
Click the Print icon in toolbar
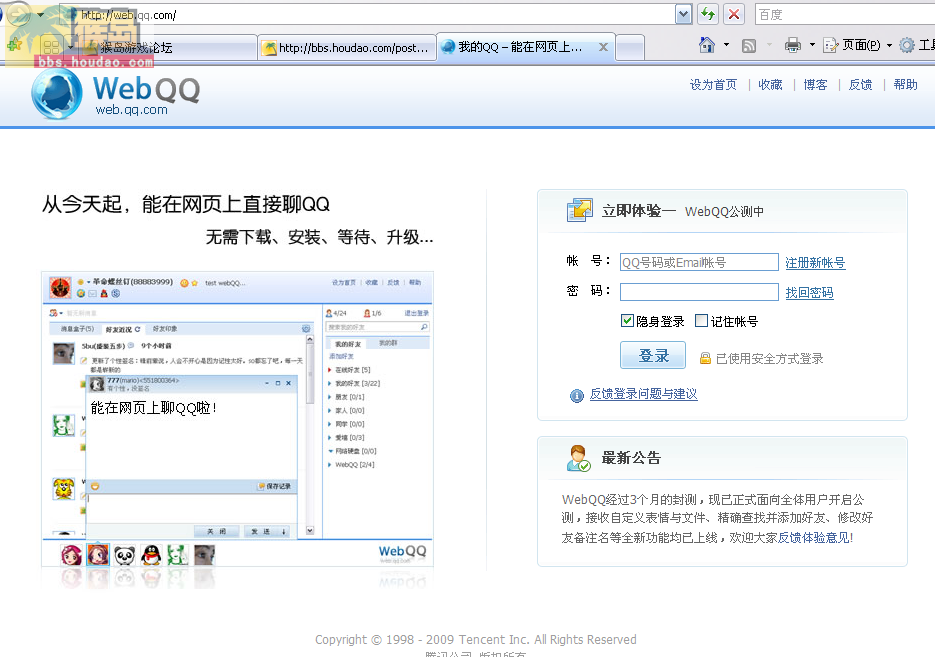coord(792,45)
